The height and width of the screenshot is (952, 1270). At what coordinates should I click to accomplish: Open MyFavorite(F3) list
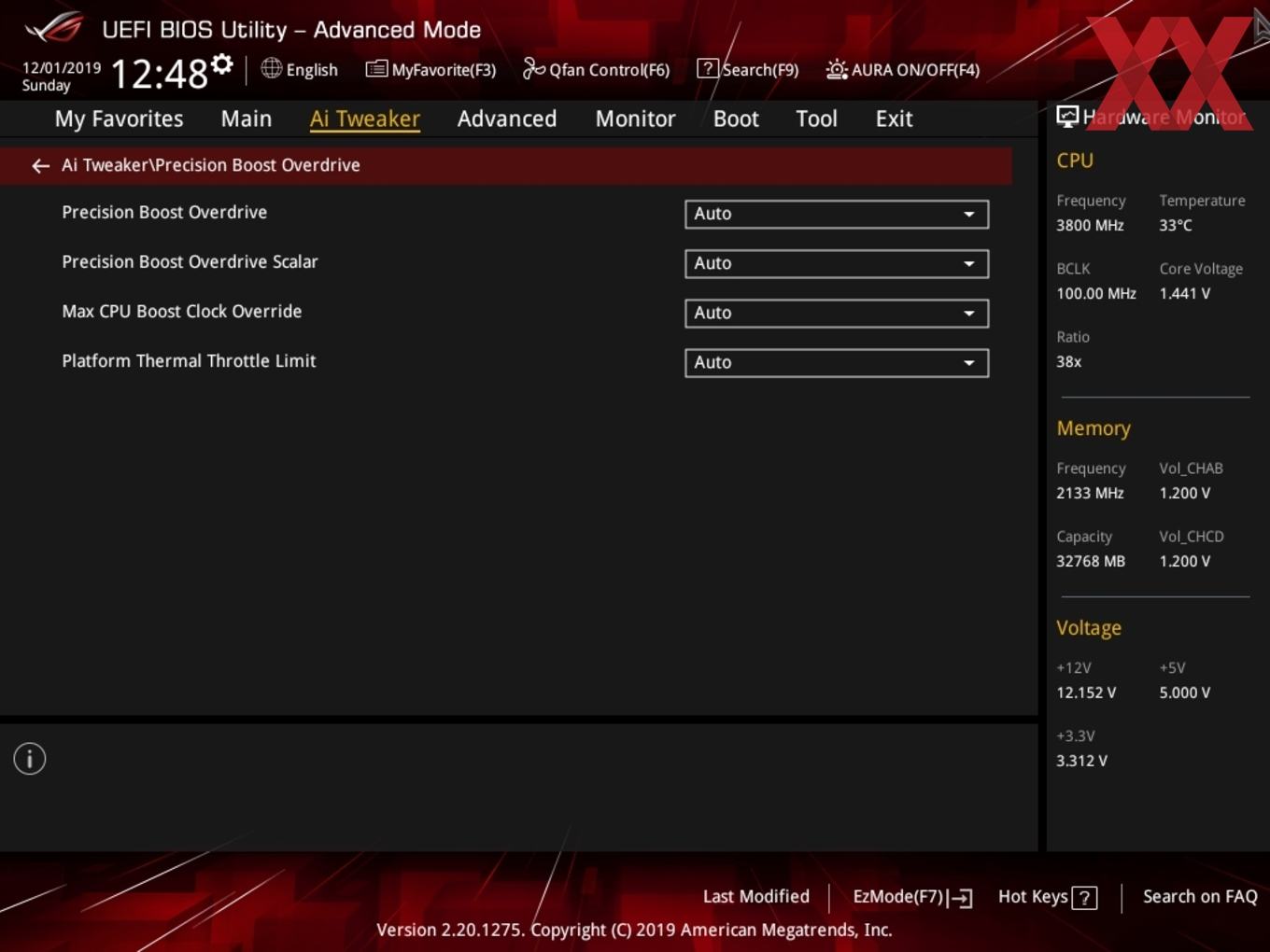430,69
